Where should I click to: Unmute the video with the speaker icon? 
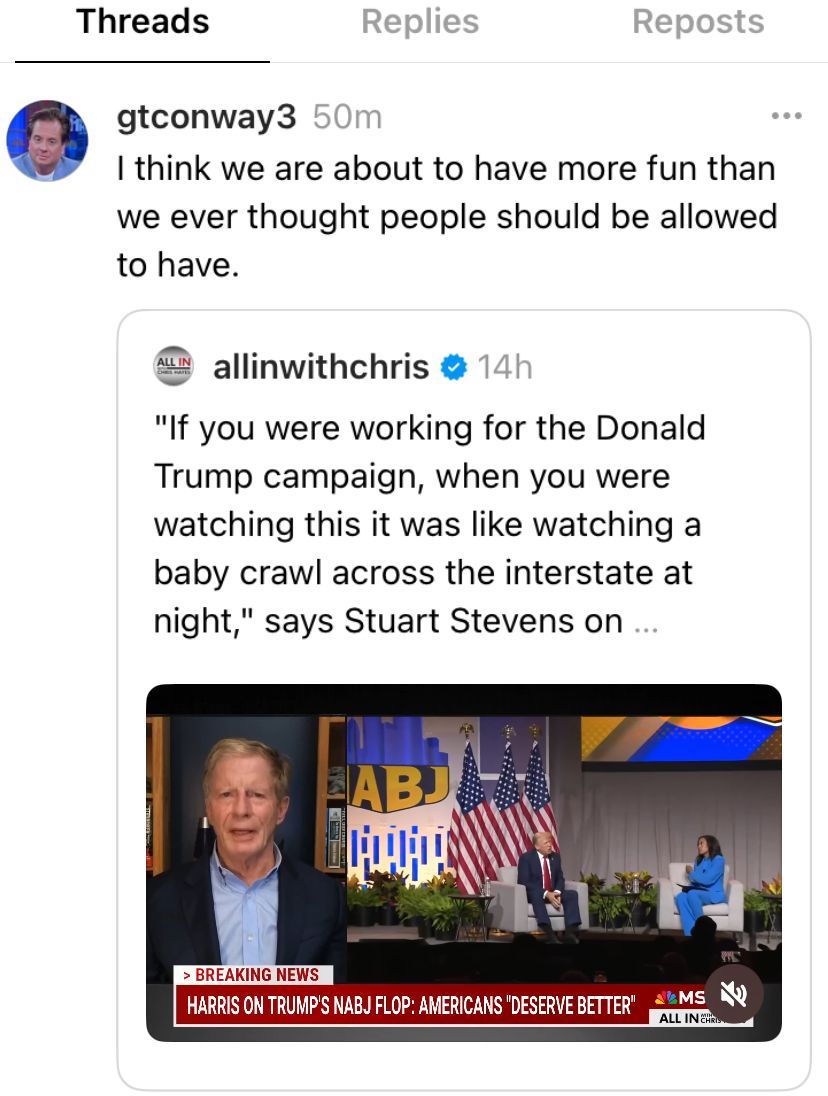[x=734, y=993]
